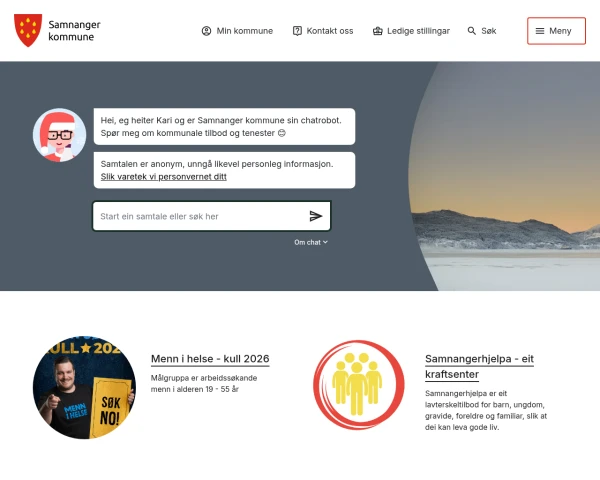Open Menn i helse - kull 2026 article
This screenshot has height=480, width=600.
[x=210, y=359]
